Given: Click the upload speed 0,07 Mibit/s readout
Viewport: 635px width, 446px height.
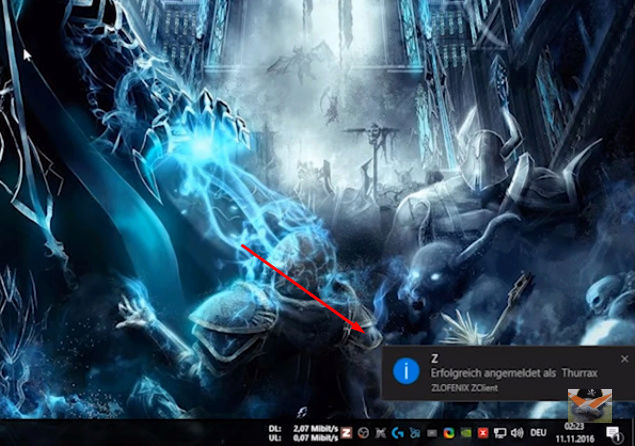Looking at the screenshot, I should (316, 438).
